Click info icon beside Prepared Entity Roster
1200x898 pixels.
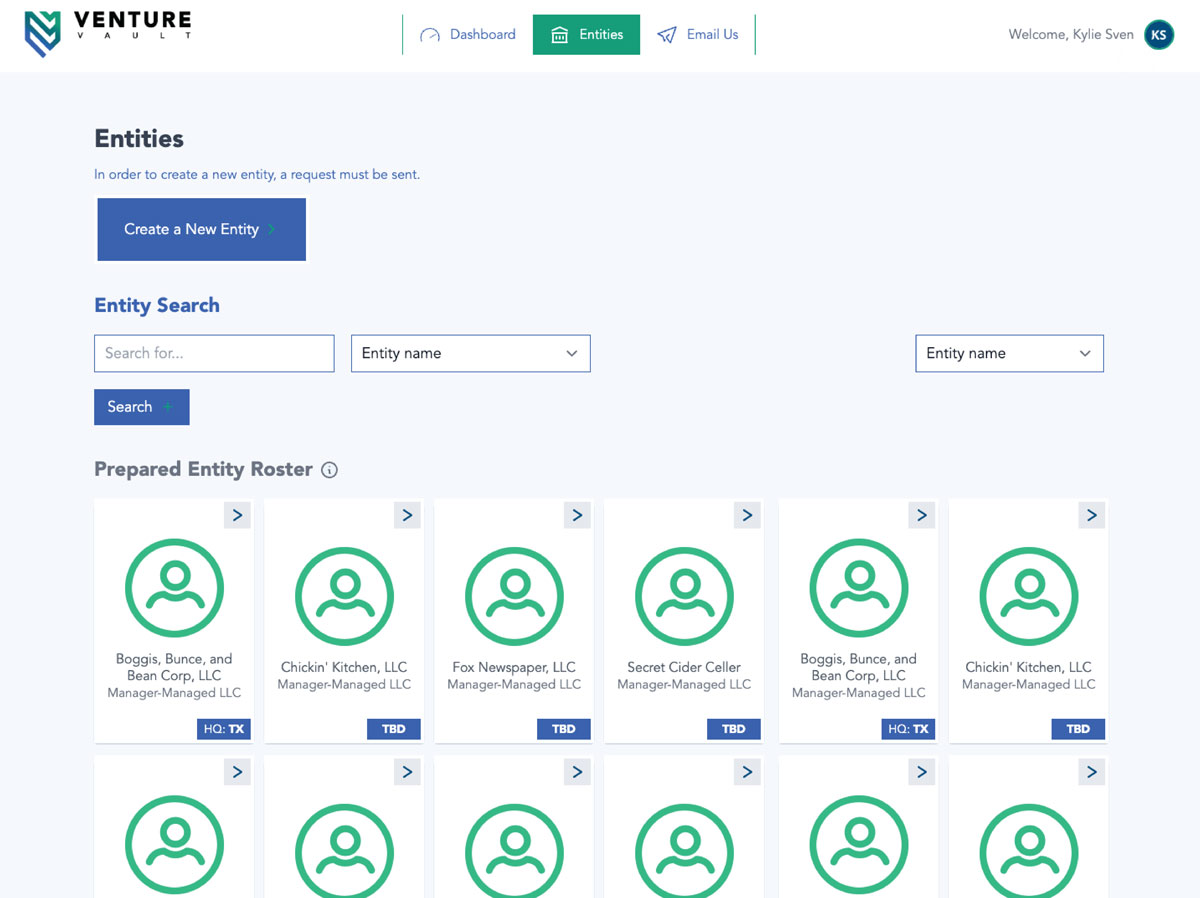click(x=329, y=470)
